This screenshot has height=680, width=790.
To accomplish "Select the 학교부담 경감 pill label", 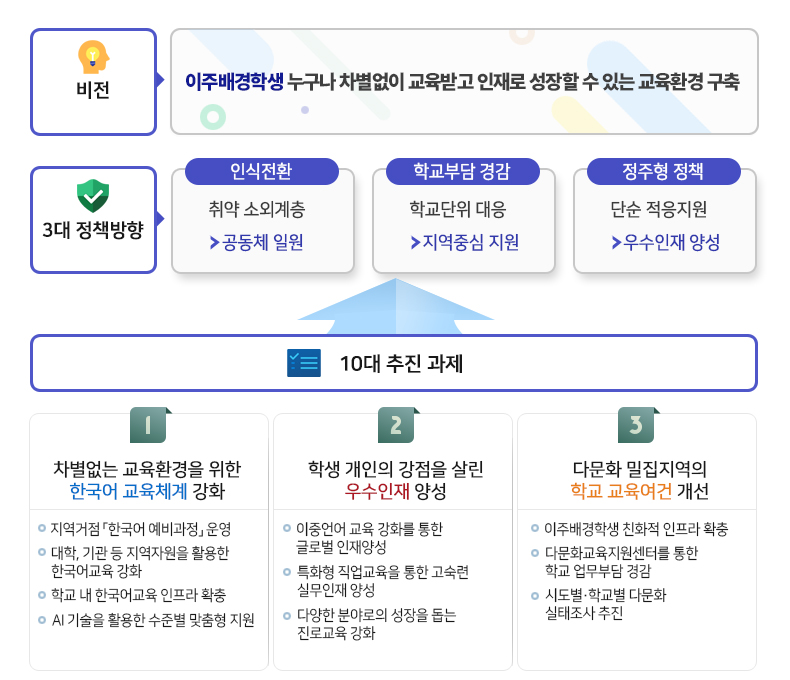I will click(463, 171).
